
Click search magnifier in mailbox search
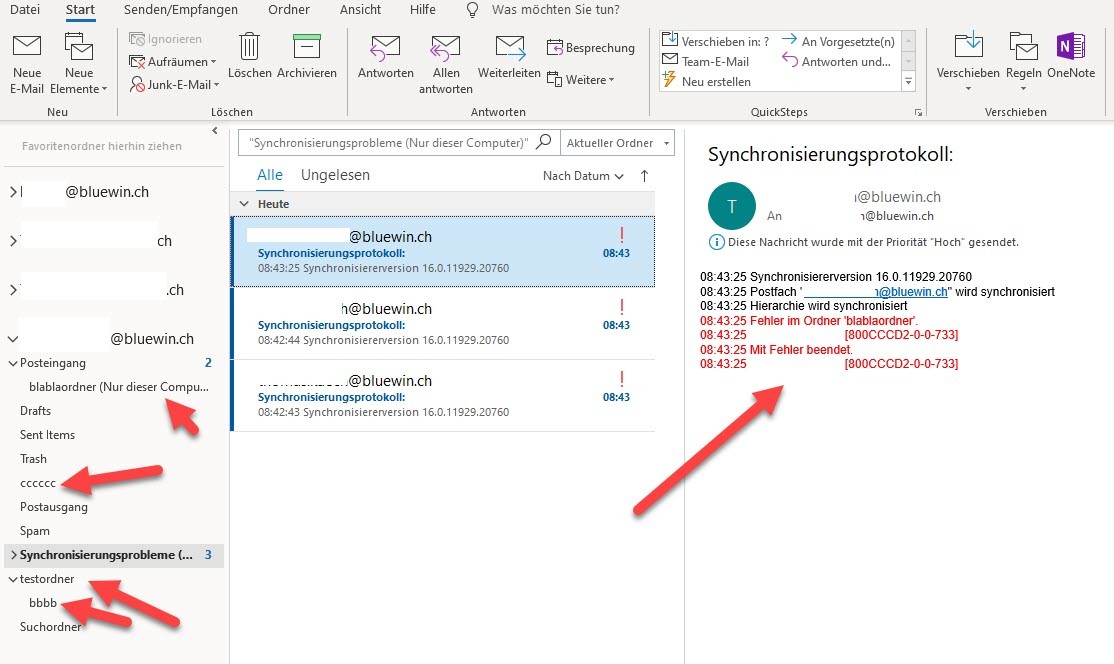coord(544,143)
